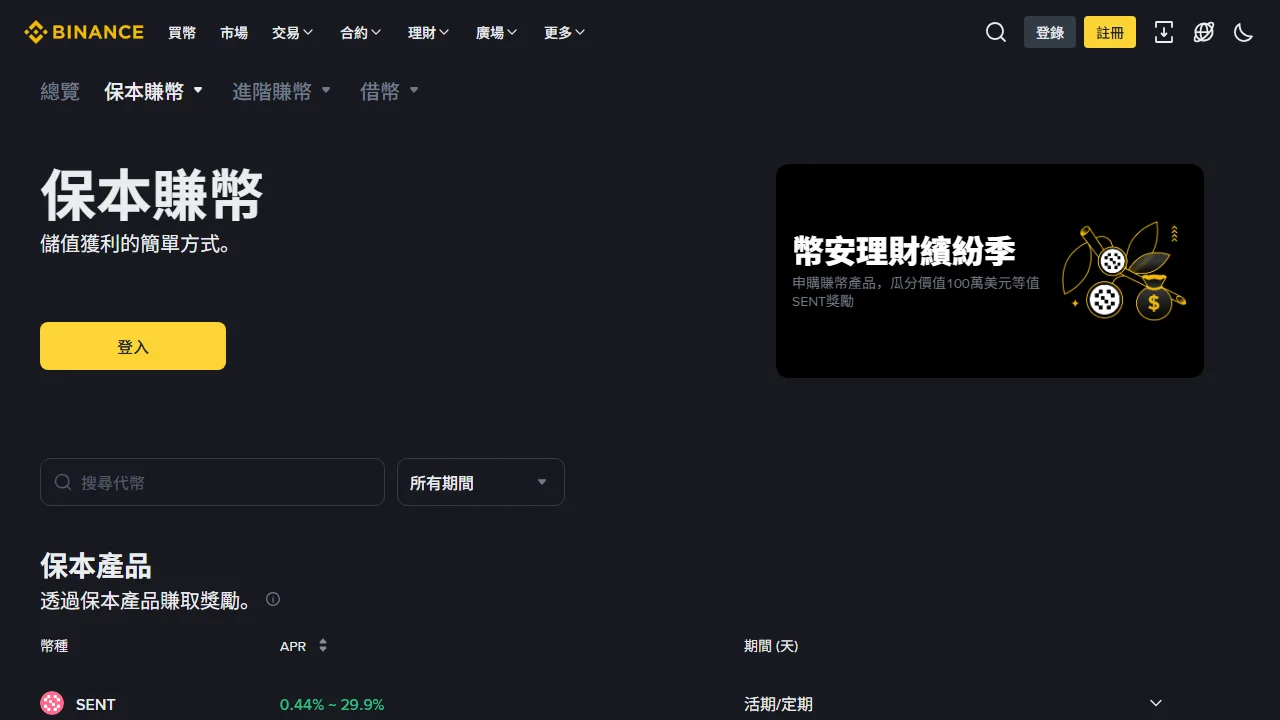Screen dimensions: 1280x720
Task: Open the 所有期間 dropdown
Action: pos(481,482)
